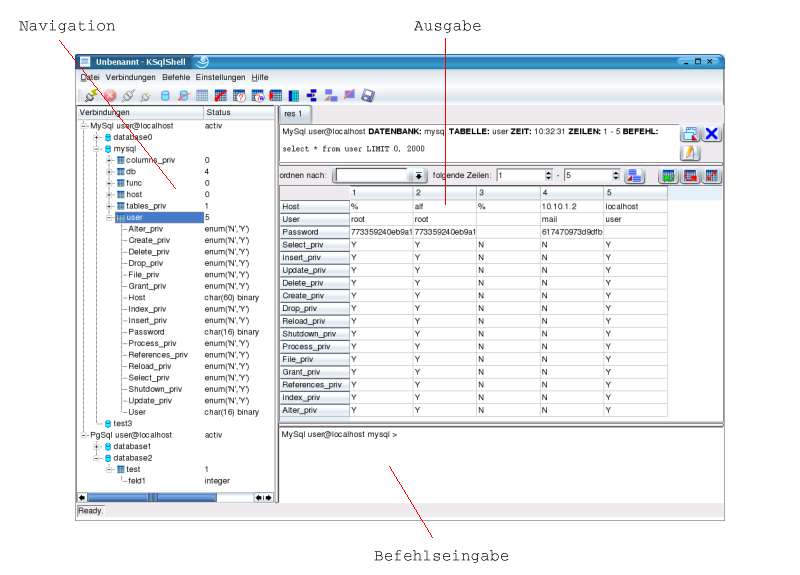Click the floppy disk save icon

[x=368, y=96]
